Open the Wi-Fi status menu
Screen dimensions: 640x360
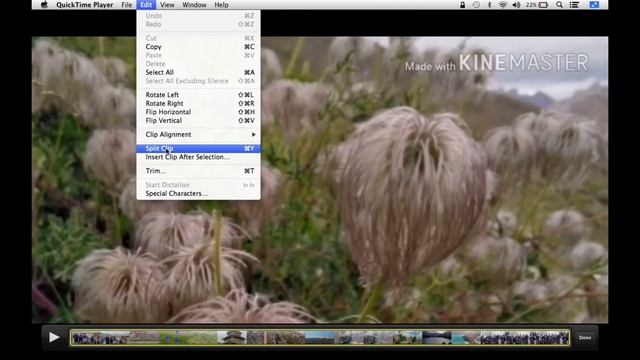pos(503,5)
